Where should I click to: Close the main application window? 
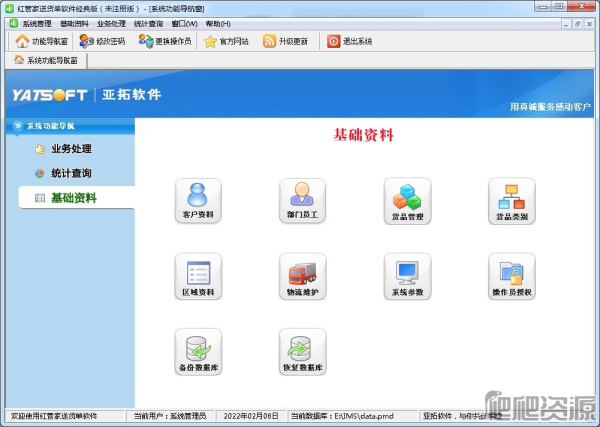pyautogui.click(x=581, y=6)
